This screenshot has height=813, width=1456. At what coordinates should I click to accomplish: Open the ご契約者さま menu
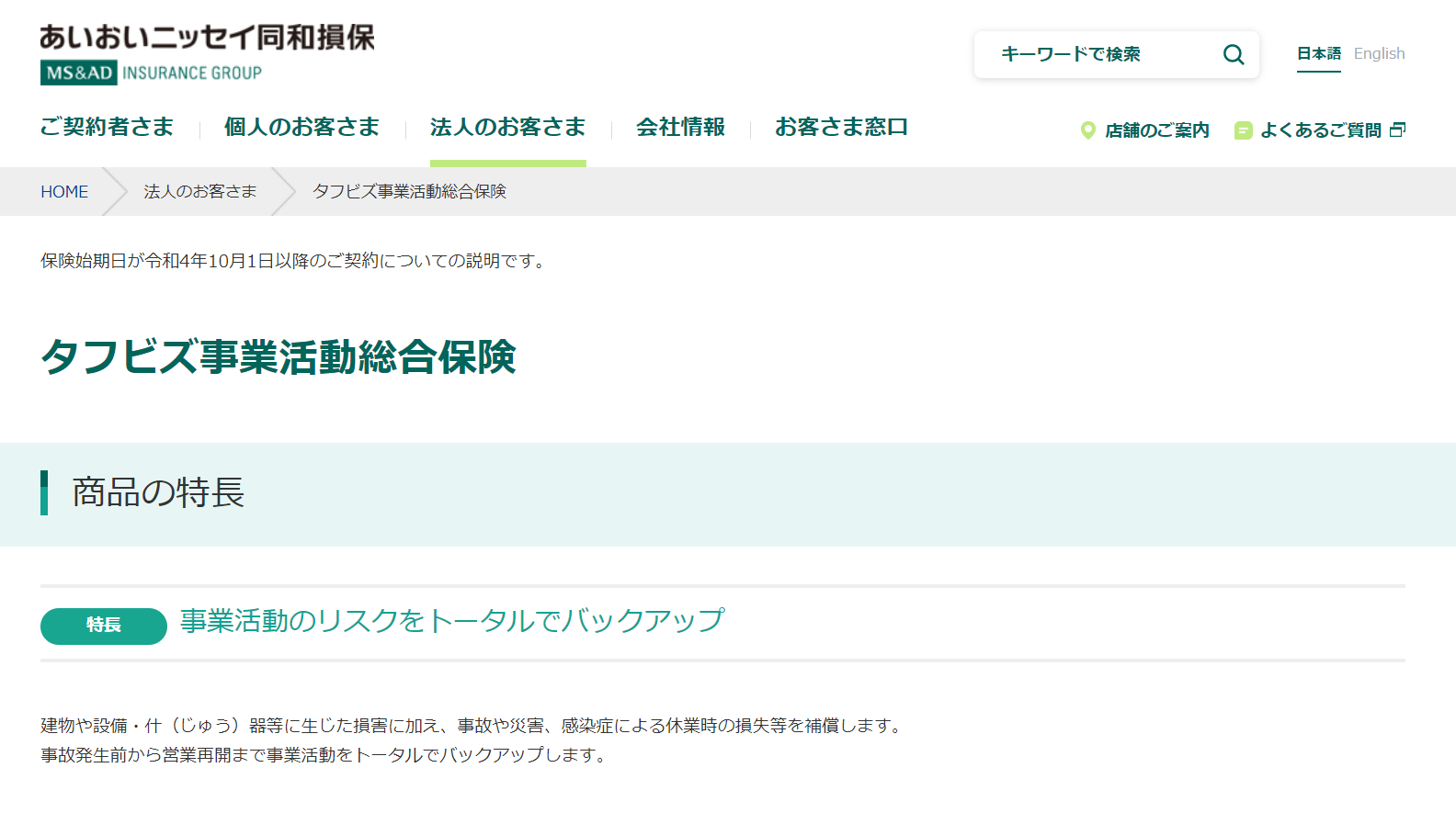107,127
